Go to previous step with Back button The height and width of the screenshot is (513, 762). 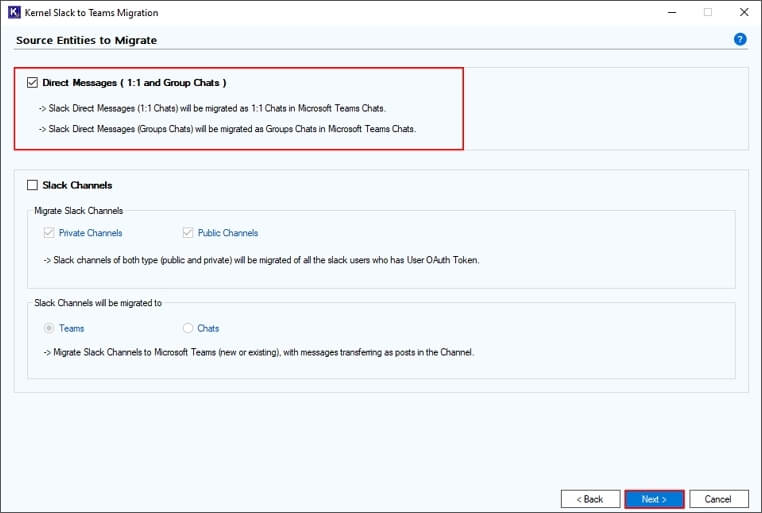coord(590,499)
